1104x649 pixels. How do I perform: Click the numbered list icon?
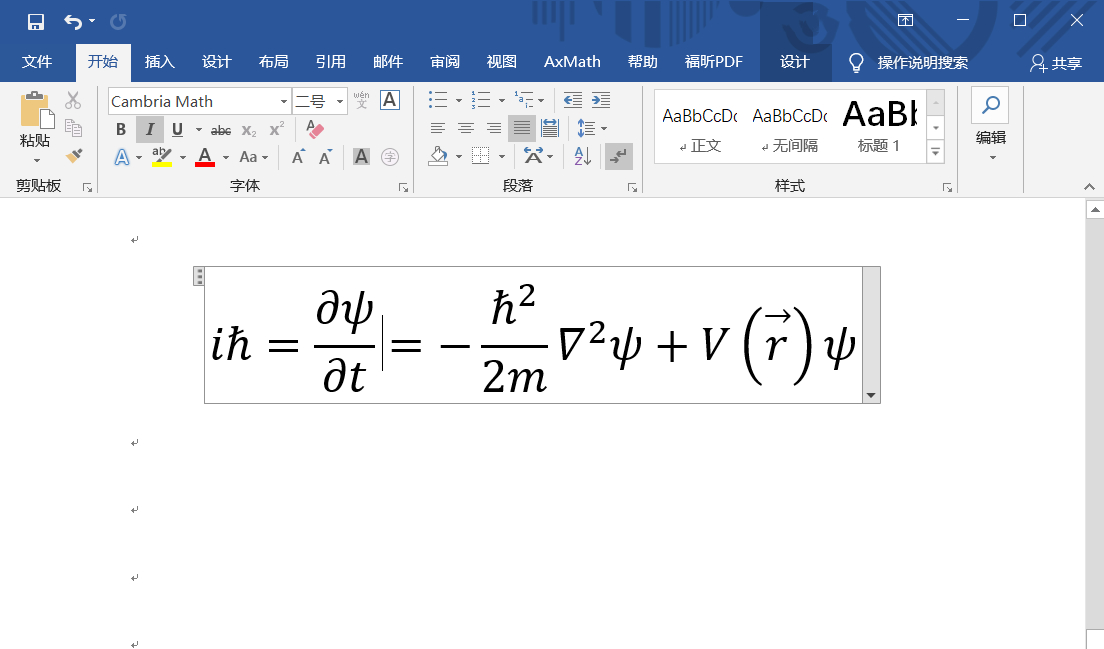(481, 100)
